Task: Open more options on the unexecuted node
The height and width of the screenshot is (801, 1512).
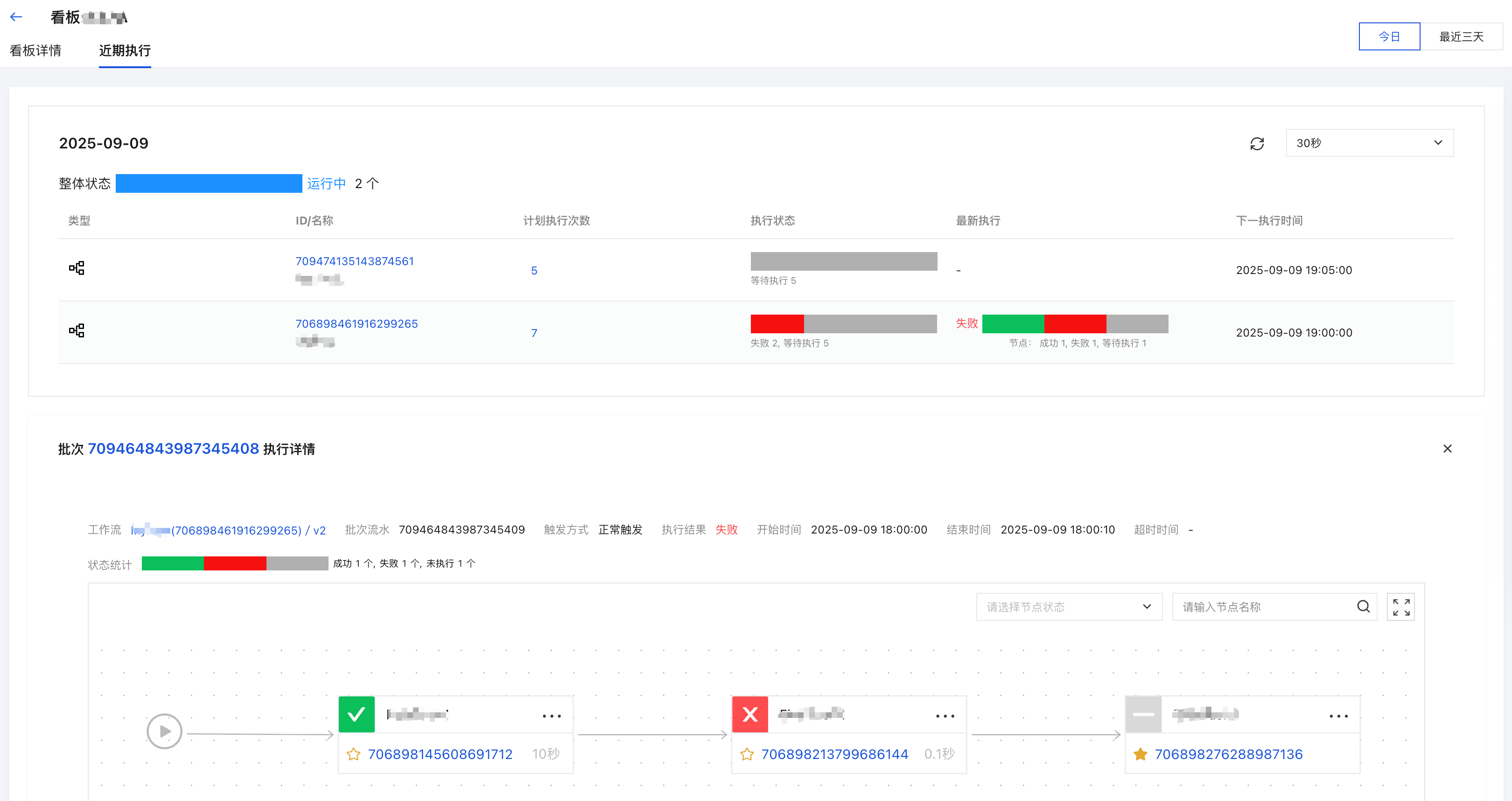Action: (1338, 716)
